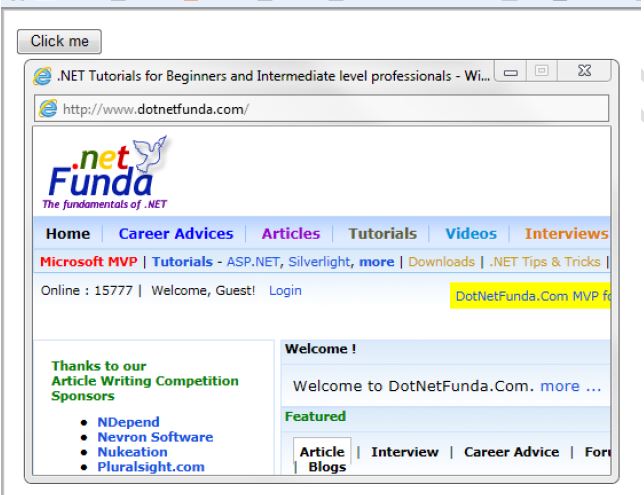The height and width of the screenshot is (495, 644).
Task: Click the bold Tutorials link in sub-navigation
Action: pos(182,262)
